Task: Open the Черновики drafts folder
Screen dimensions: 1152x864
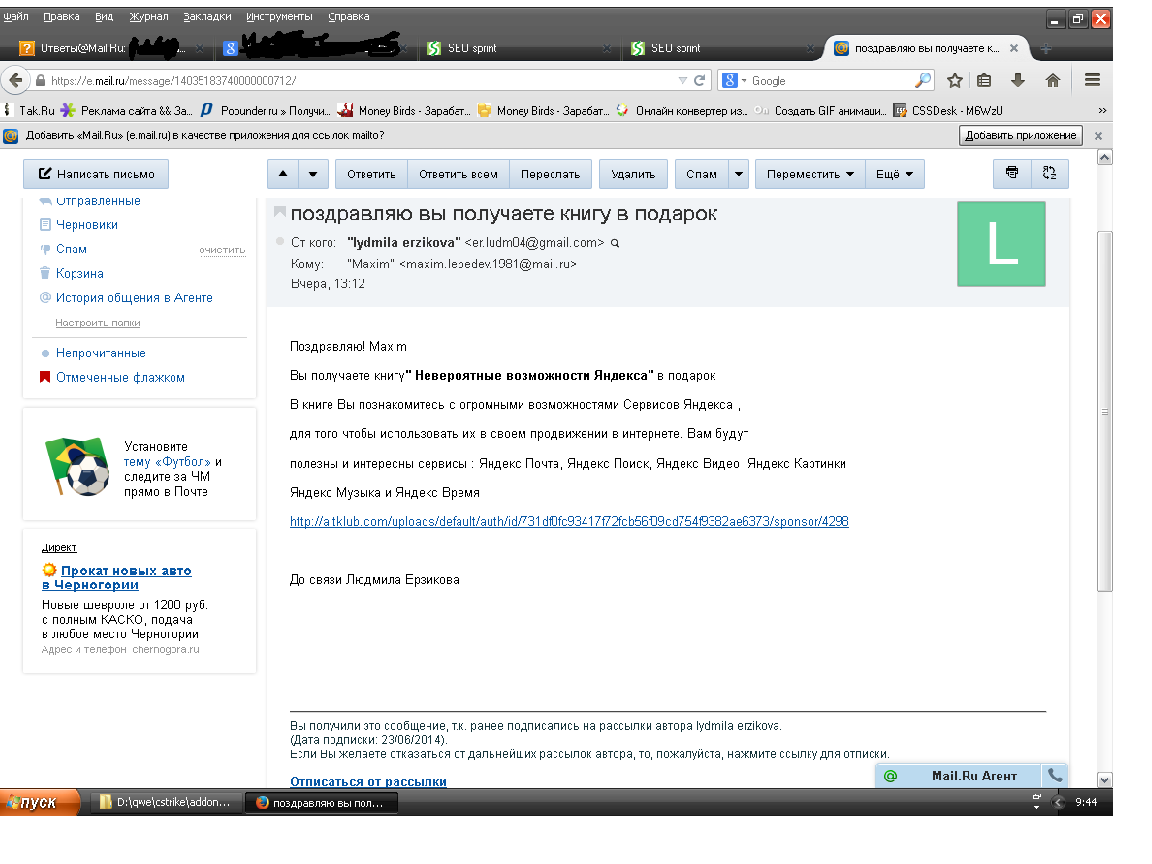Action: (x=87, y=225)
